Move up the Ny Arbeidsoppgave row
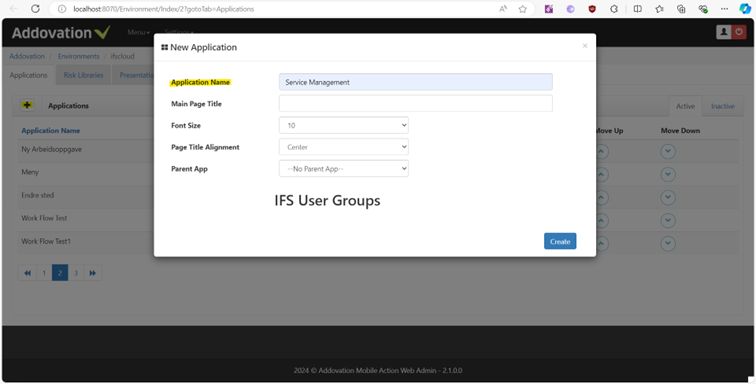756x384 pixels. click(x=602, y=151)
